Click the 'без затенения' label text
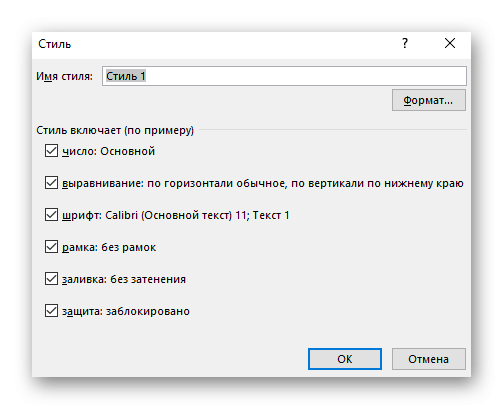Screen dimensions: 503x409 click(148, 279)
